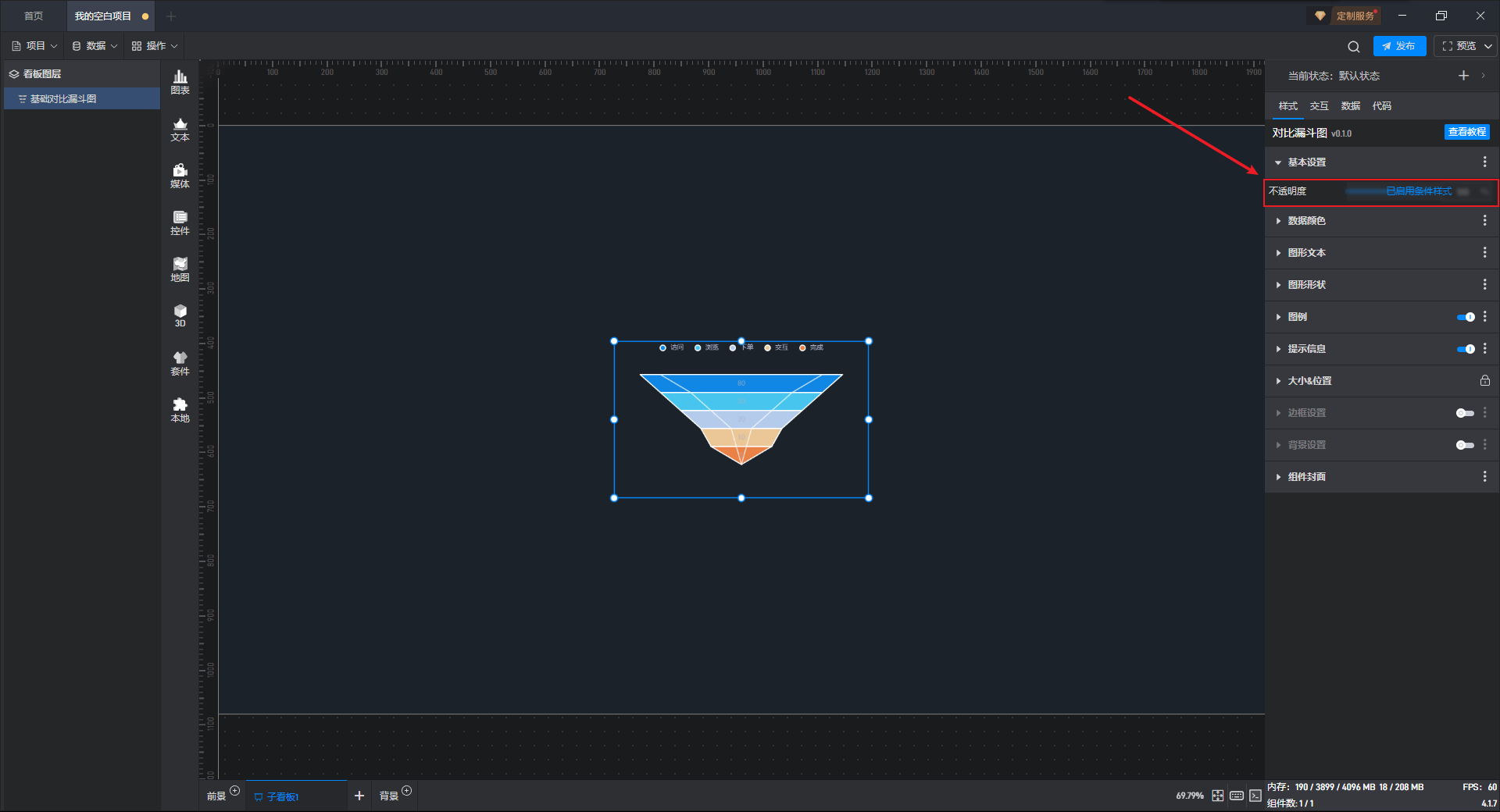Open the 套件 kit icon
1500x812 pixels.
[x=180, y=363]
